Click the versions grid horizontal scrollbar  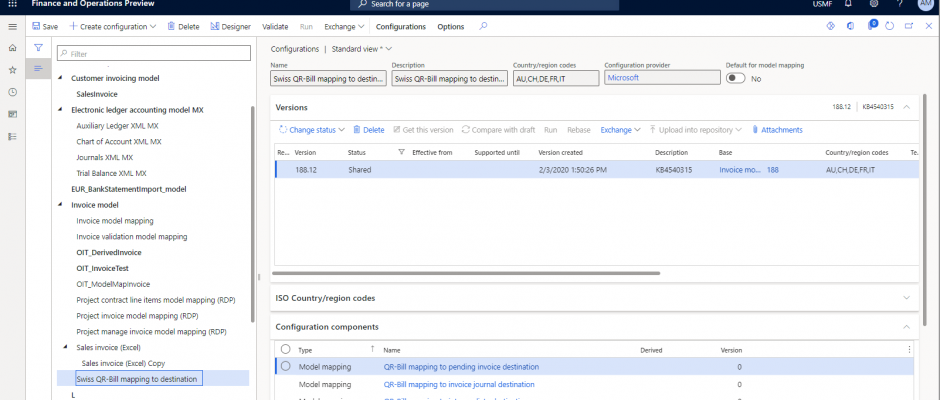pyautogui.click(x=466, y=273)
